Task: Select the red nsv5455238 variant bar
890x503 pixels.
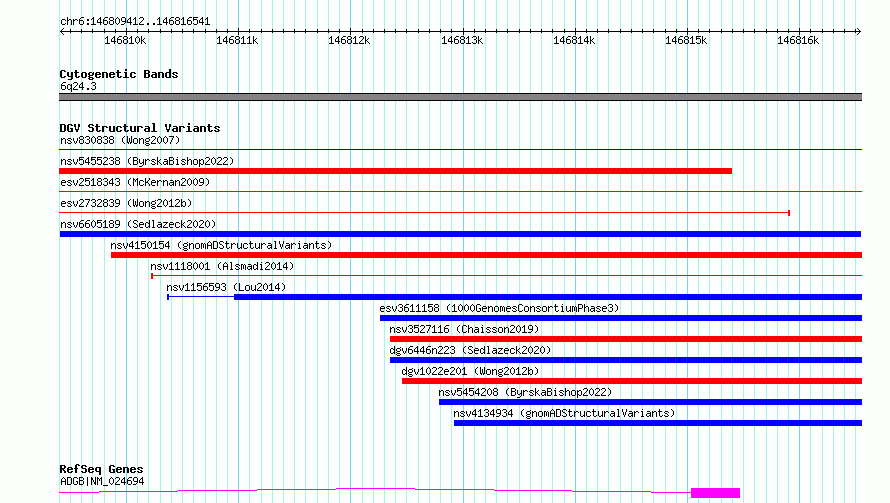Action: click(x=396, y=171)
